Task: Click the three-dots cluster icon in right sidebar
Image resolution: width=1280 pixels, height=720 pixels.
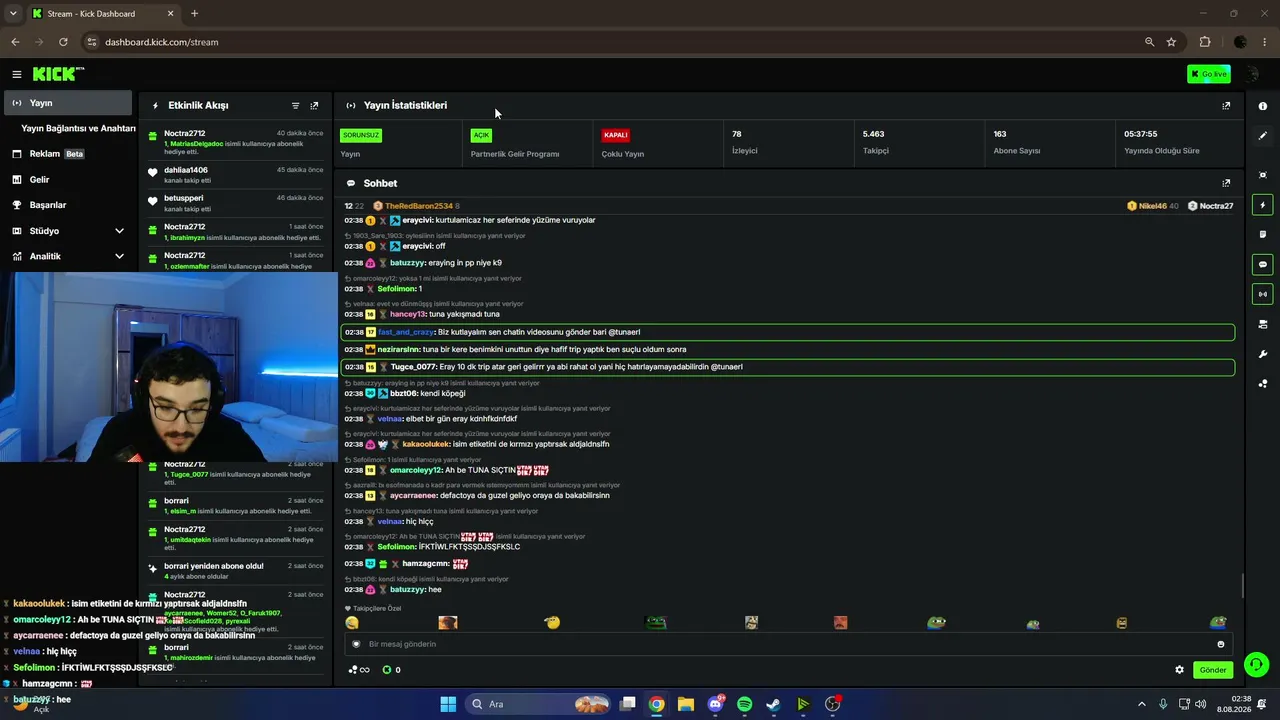Action: click(x=1263, y=383)
